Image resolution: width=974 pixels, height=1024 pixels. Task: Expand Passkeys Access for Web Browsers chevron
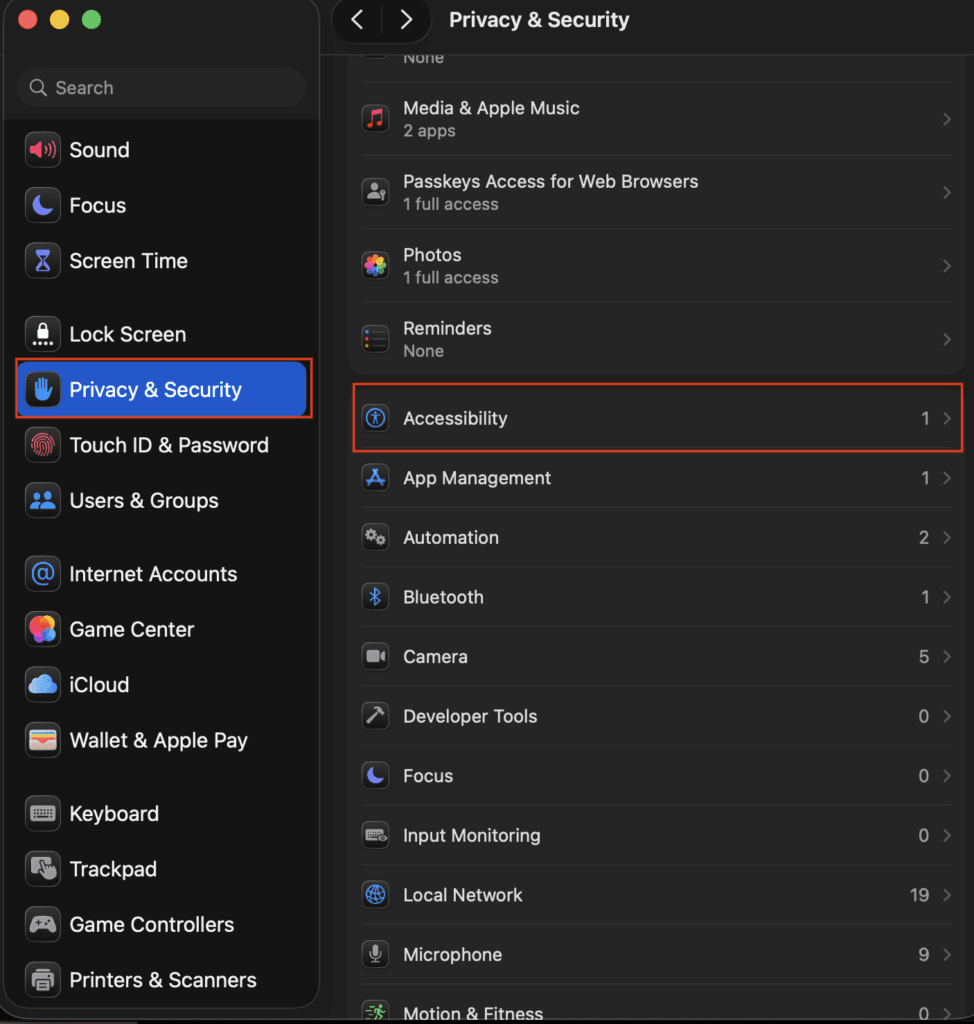coord(947,192)
